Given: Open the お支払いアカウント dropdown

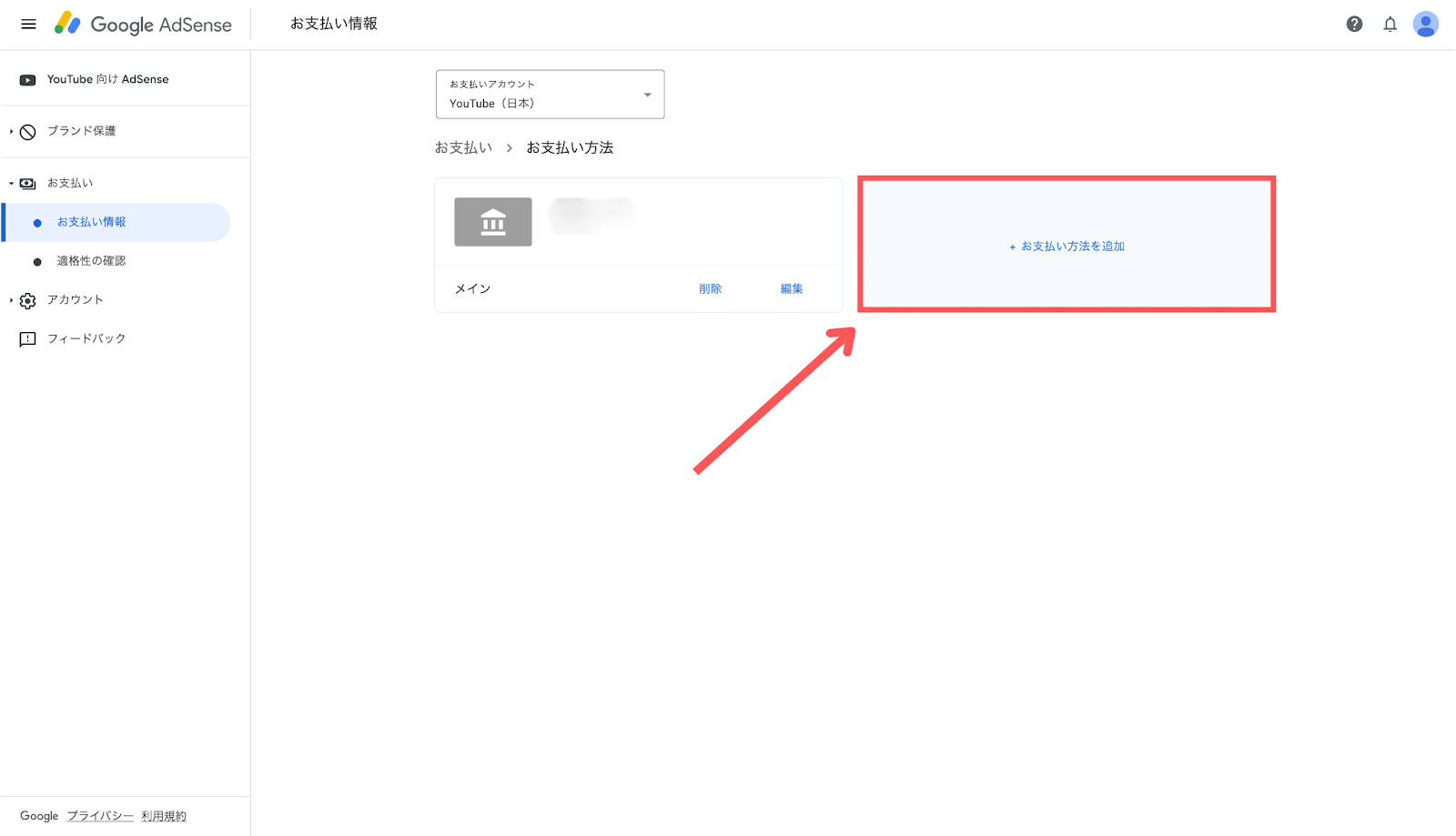Looking at the screenshot, I should coord(550,95).
